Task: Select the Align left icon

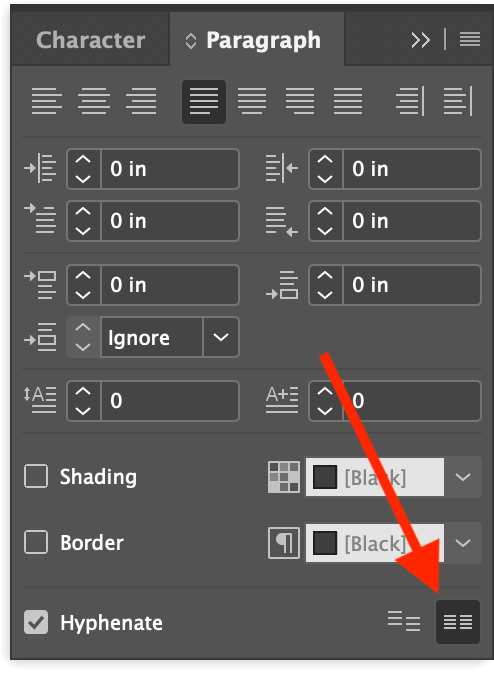Action: point(46,101)
